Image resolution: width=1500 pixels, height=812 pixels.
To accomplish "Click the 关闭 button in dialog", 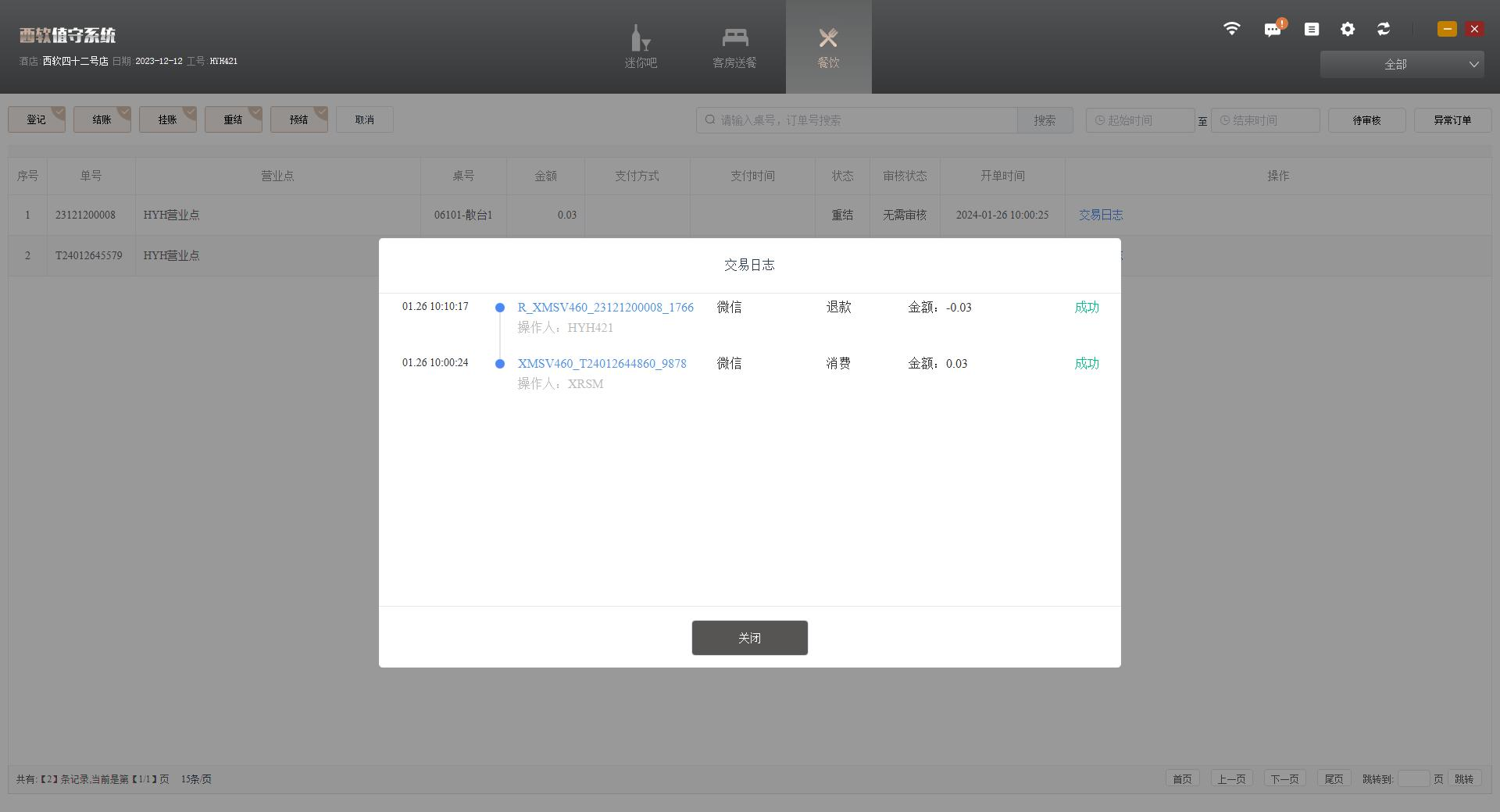I will tap(749, 638).
